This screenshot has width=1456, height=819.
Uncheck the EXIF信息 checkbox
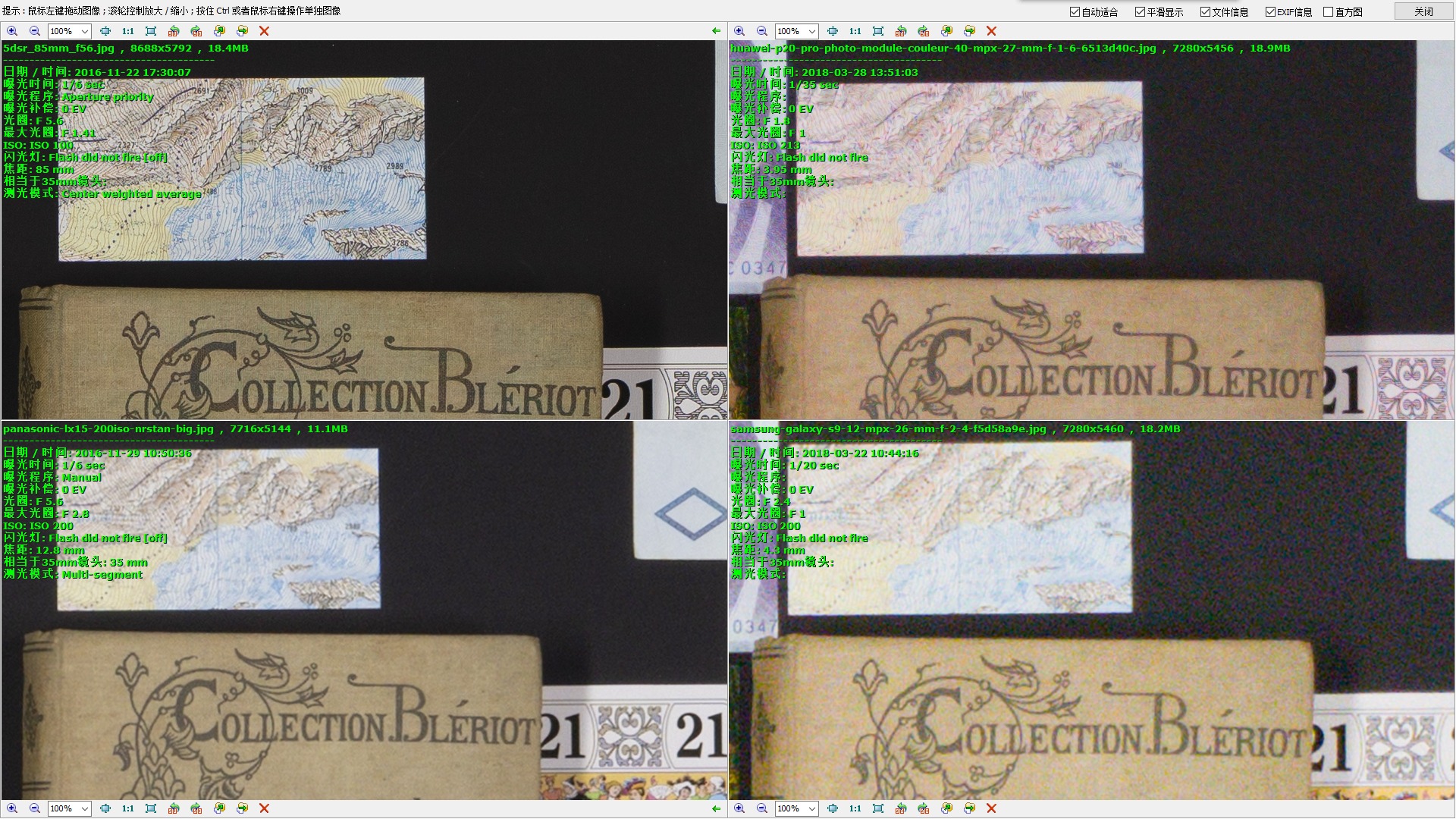point(1270,11)
